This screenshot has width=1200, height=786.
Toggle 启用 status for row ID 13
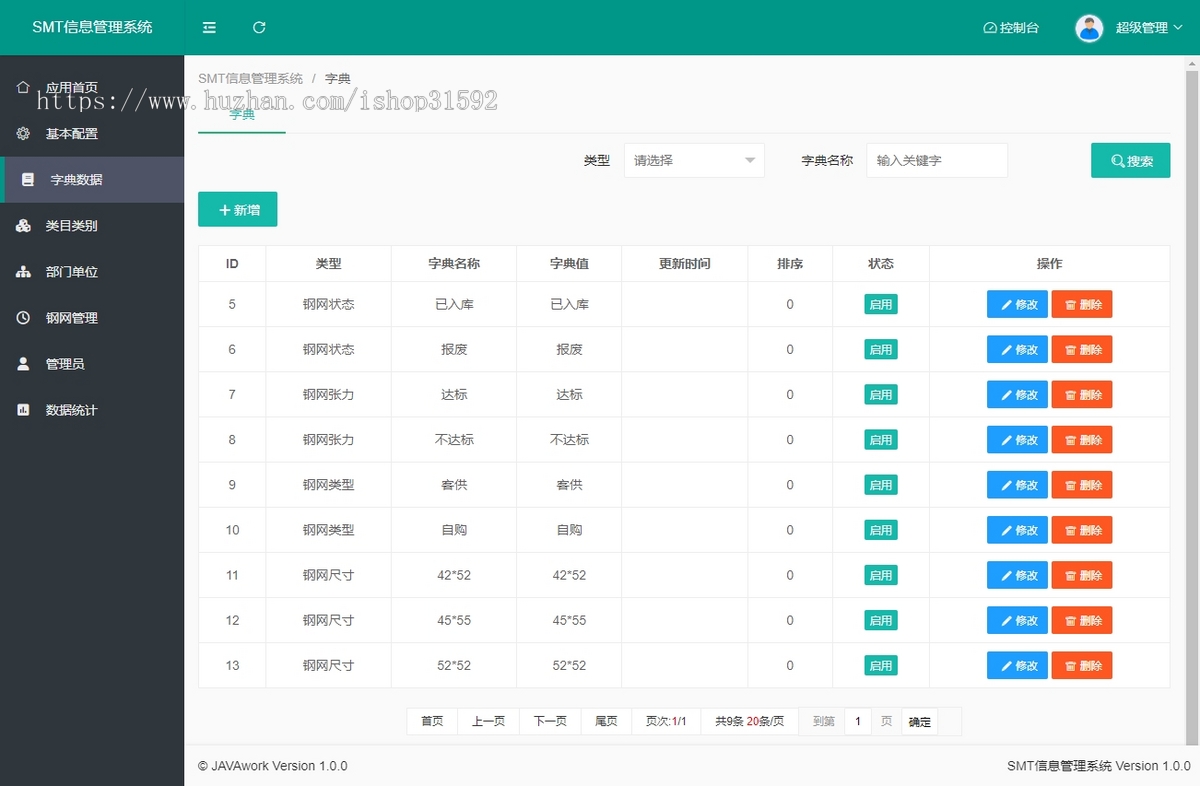pyautogui.click(x=881, y=664)
